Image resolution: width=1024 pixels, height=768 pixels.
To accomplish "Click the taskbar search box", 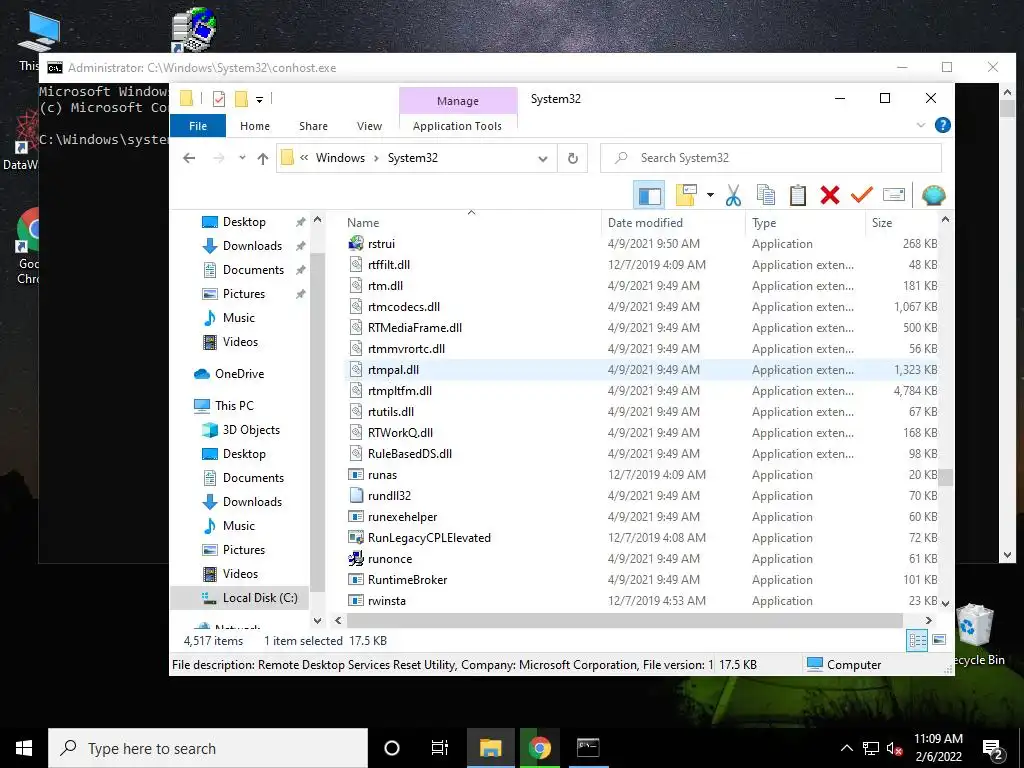I will (x=208, y=748).
